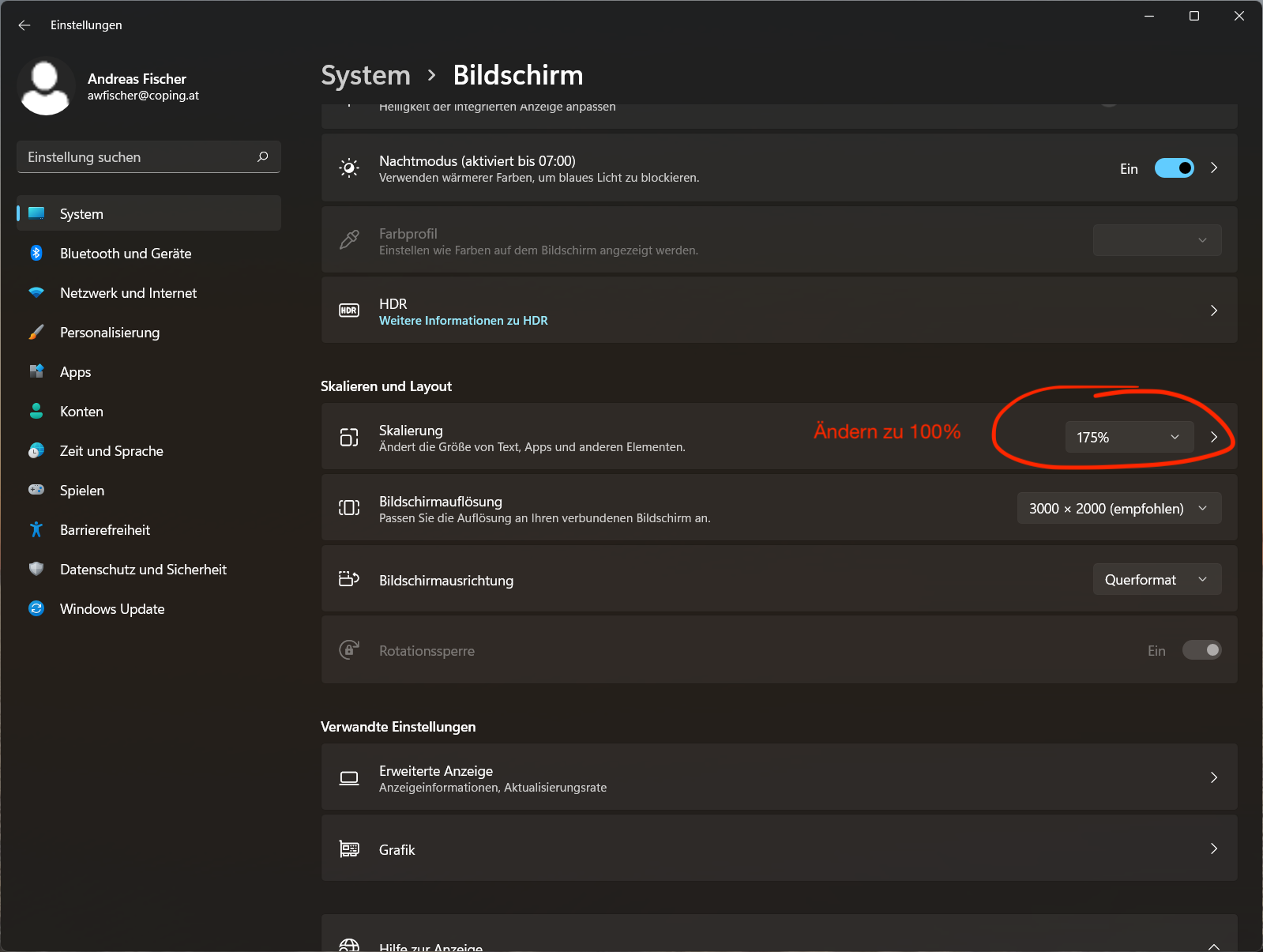Click the Personalisierung brush icon
Image resolution: width=1263 pixels, height=952 pixels.
click(36, 332)
